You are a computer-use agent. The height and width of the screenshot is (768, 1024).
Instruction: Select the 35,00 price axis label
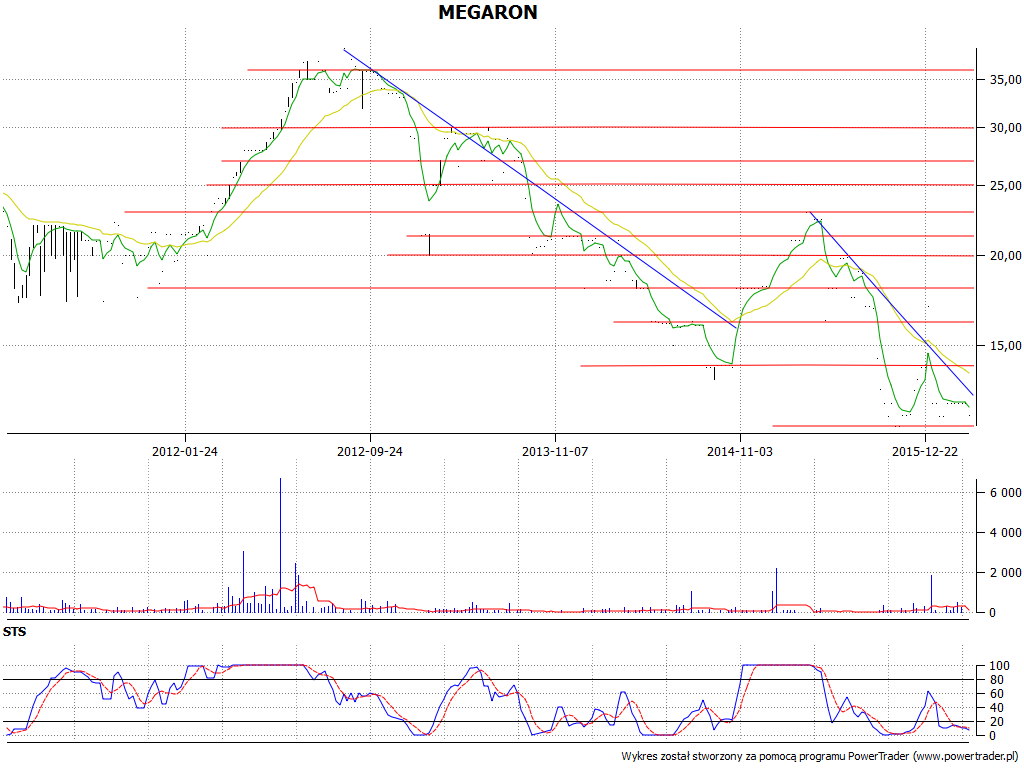pyautogui.click(x=1006, y=80)
